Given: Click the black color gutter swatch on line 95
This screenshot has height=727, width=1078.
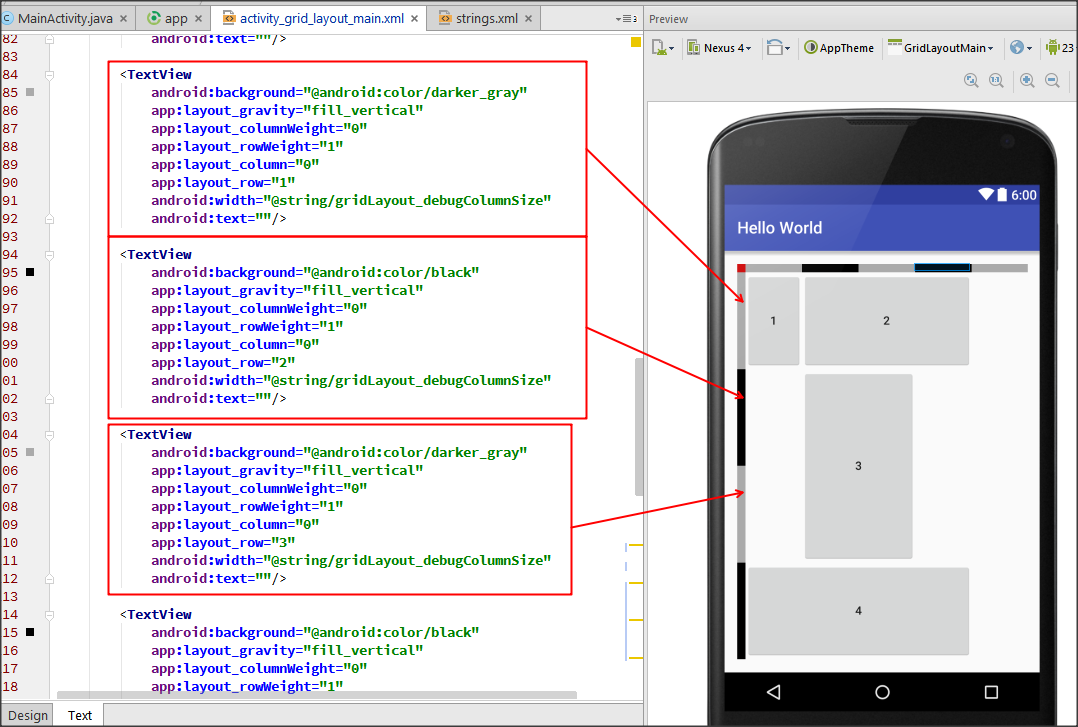Looking at the screenshot, I should point(30,272).
